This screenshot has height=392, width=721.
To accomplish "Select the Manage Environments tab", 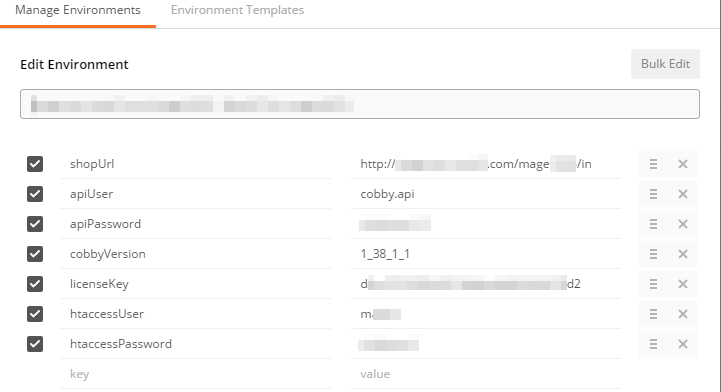I will point(78,10).
